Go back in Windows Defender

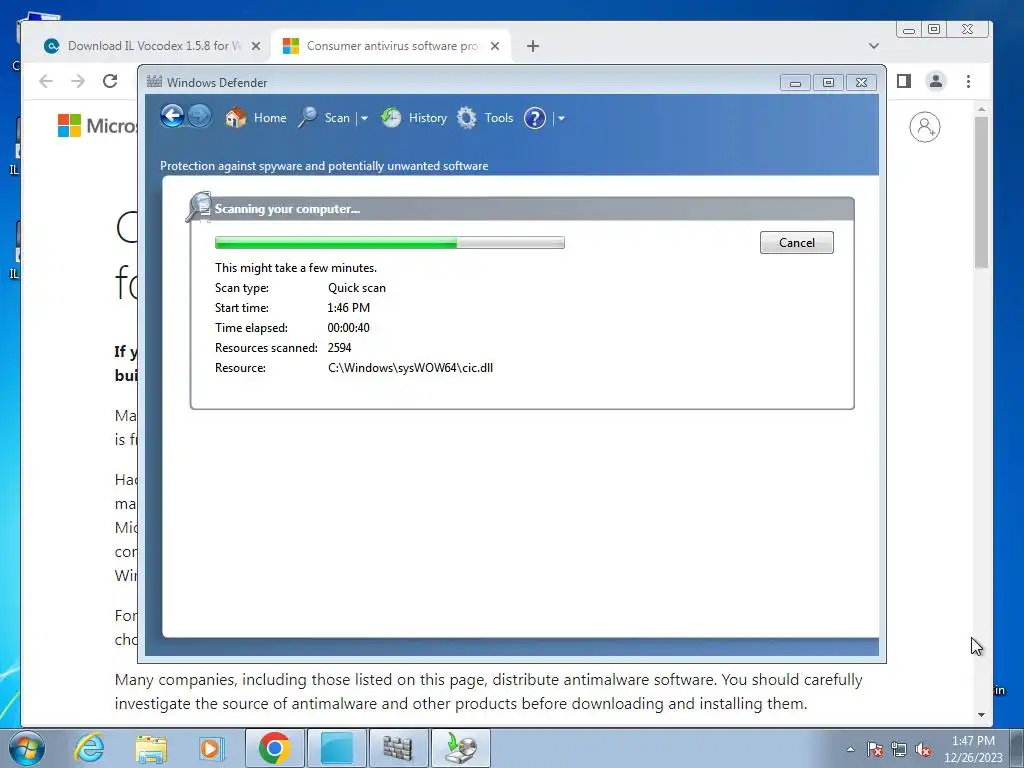[x=172, y=117]
